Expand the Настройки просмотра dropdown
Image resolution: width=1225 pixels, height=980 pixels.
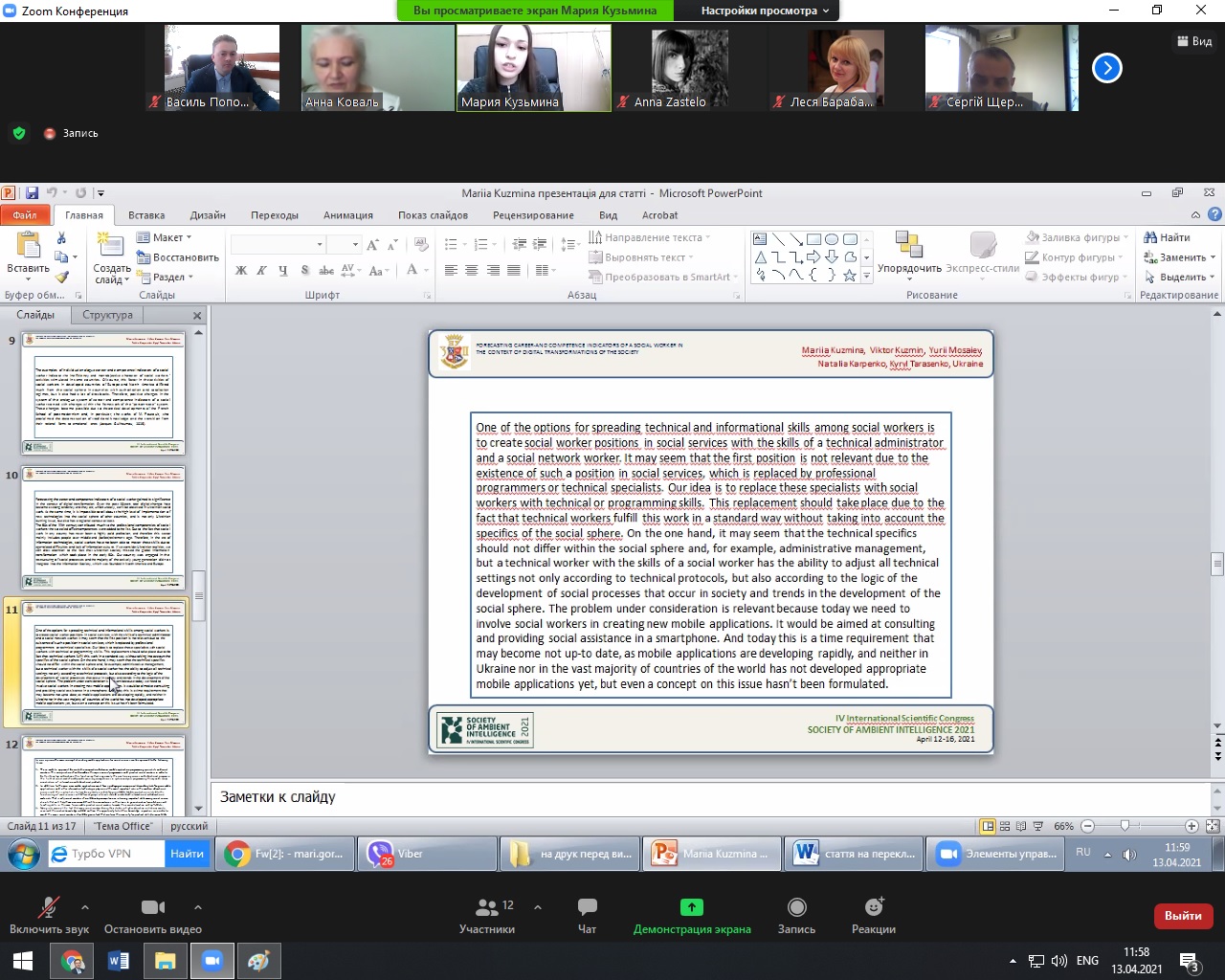pos(765,11)
